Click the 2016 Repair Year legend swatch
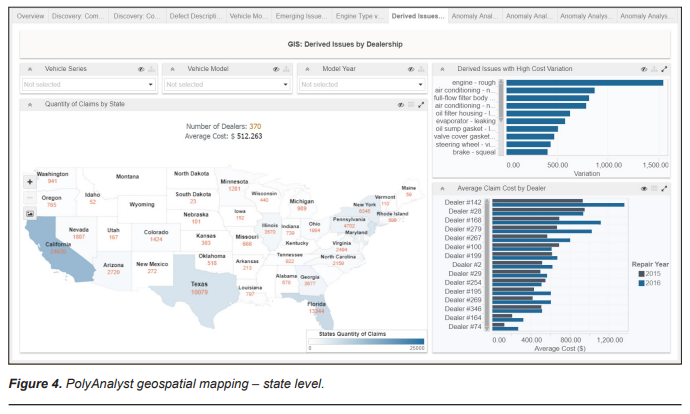Image resolution: width=690 pixels, height=414 pixels. point(642,283)
